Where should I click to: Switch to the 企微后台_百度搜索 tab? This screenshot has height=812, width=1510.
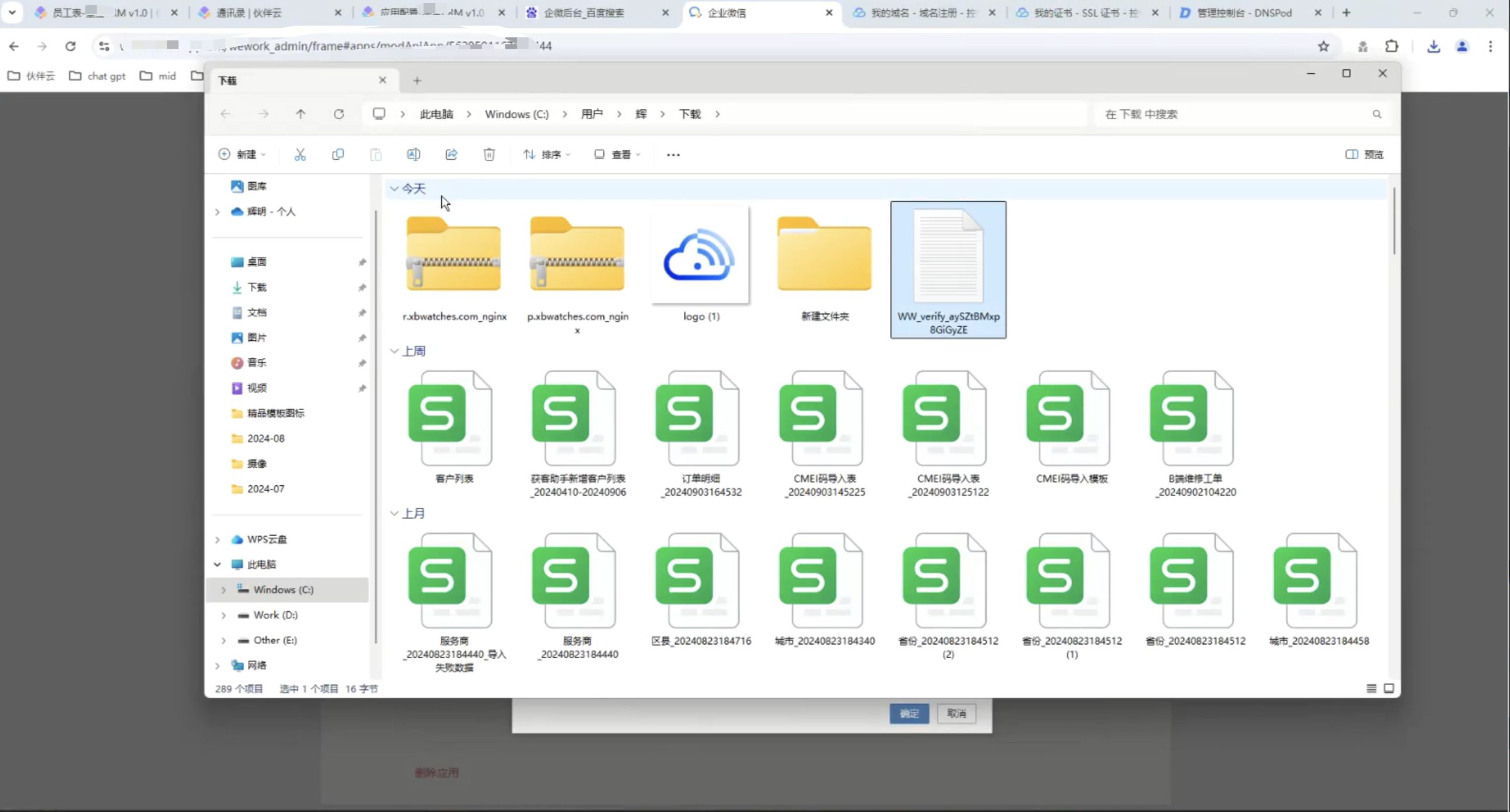coord(597,13)
